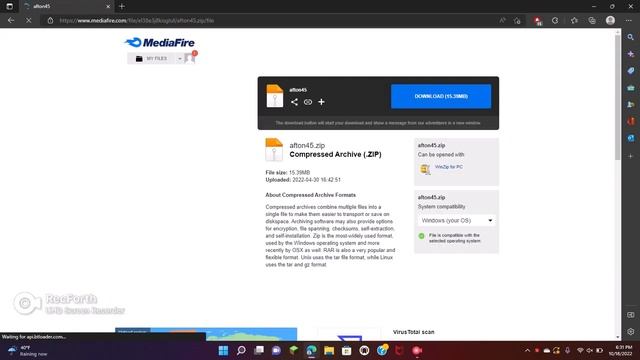Open tab actions menu icon

(9, 6)
